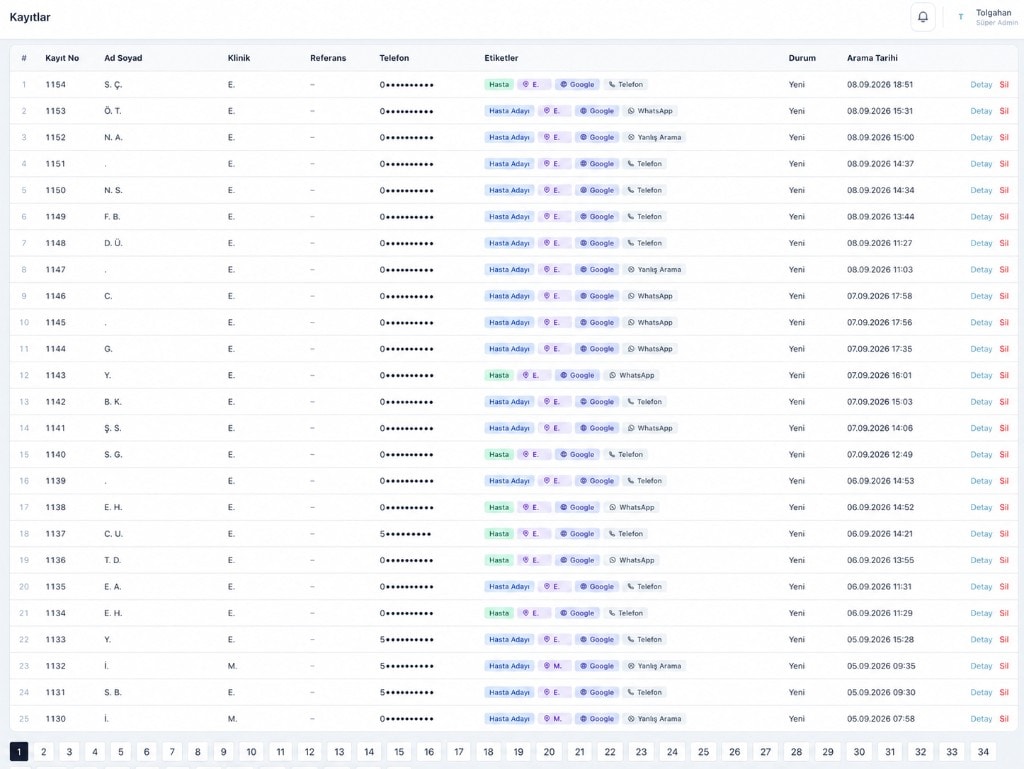This screenshot has height=769, width=1024.
Task: Click the Durum column header
Action: click(x=802, y=58)
